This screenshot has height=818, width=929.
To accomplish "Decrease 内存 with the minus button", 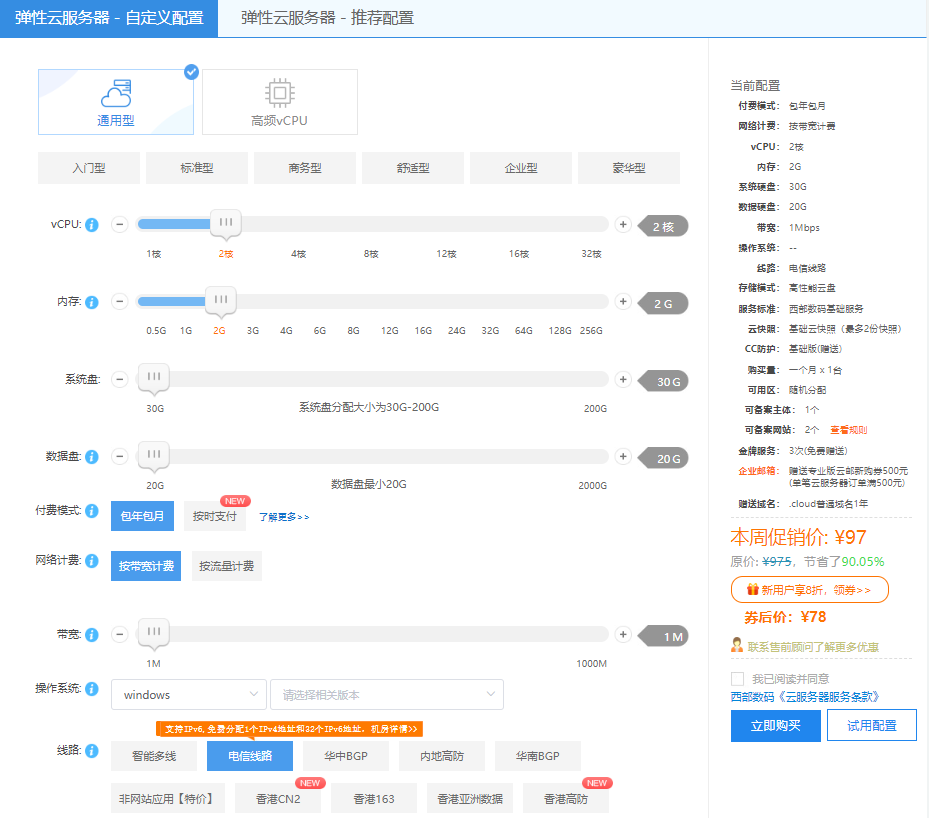I will [x=120, y=301].
